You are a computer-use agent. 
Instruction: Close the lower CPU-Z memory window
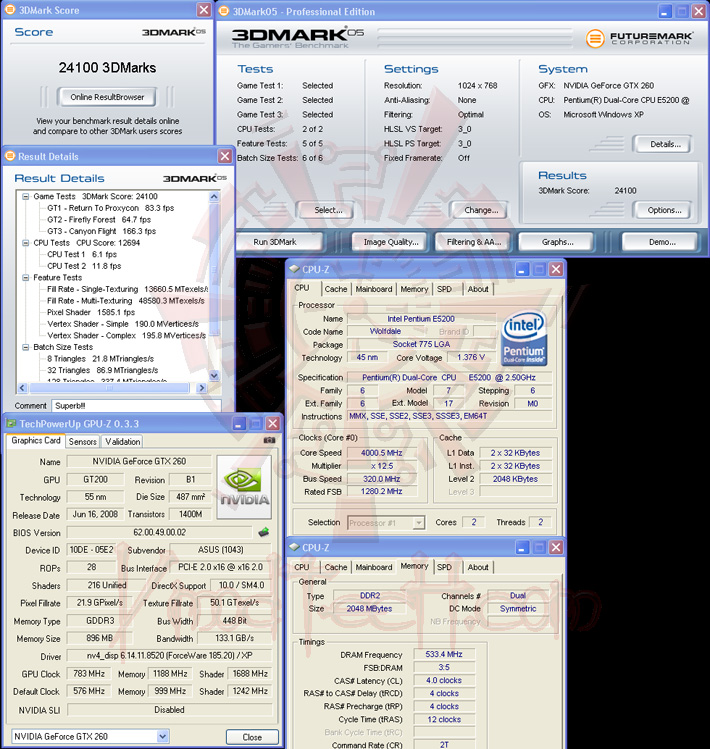[556, 547]
